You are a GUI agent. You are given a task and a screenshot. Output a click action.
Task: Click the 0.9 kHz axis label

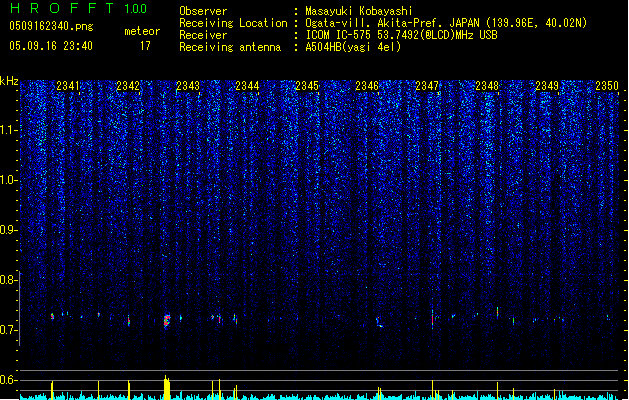9,230
